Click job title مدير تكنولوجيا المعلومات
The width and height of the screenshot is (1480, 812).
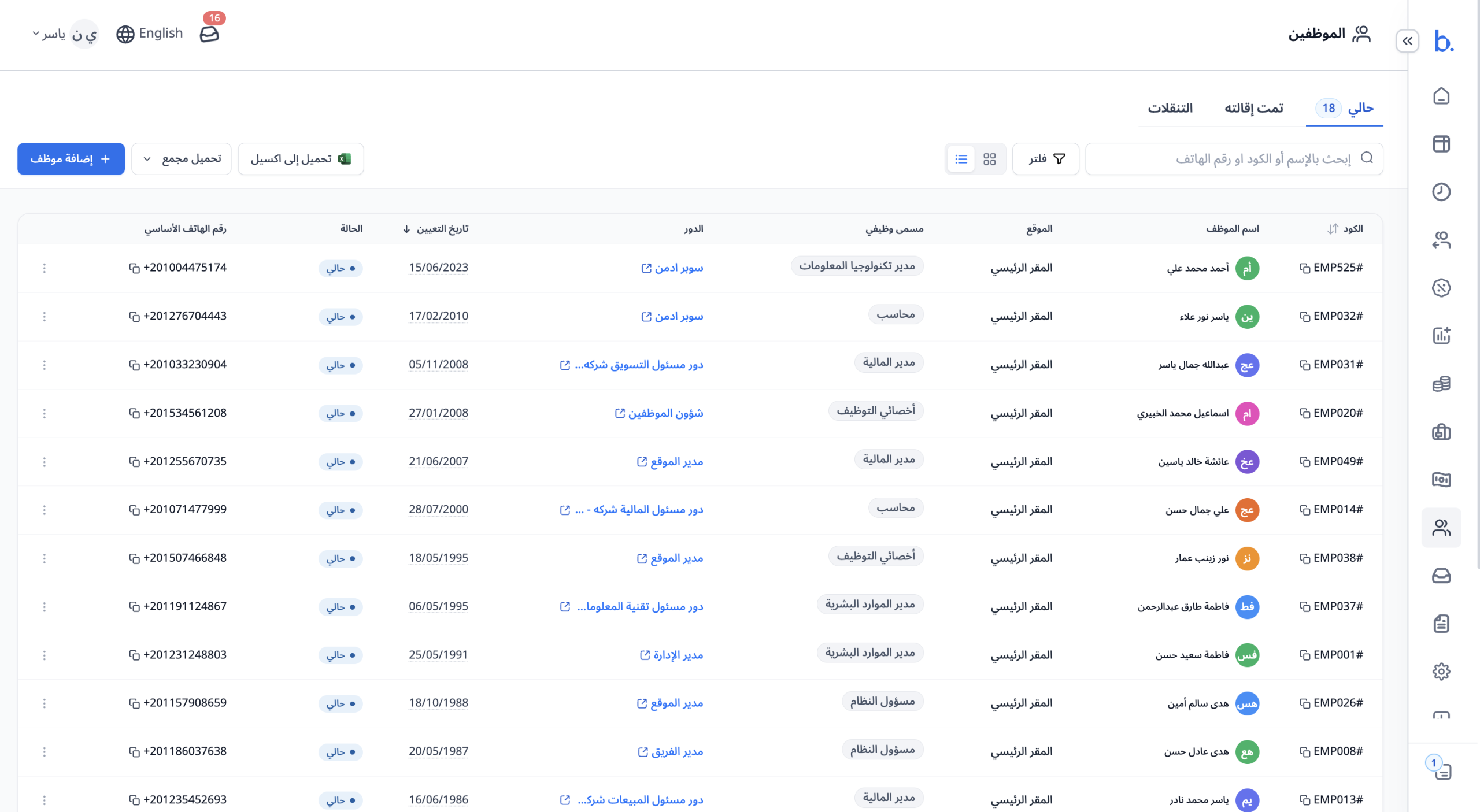pos(857,266)
